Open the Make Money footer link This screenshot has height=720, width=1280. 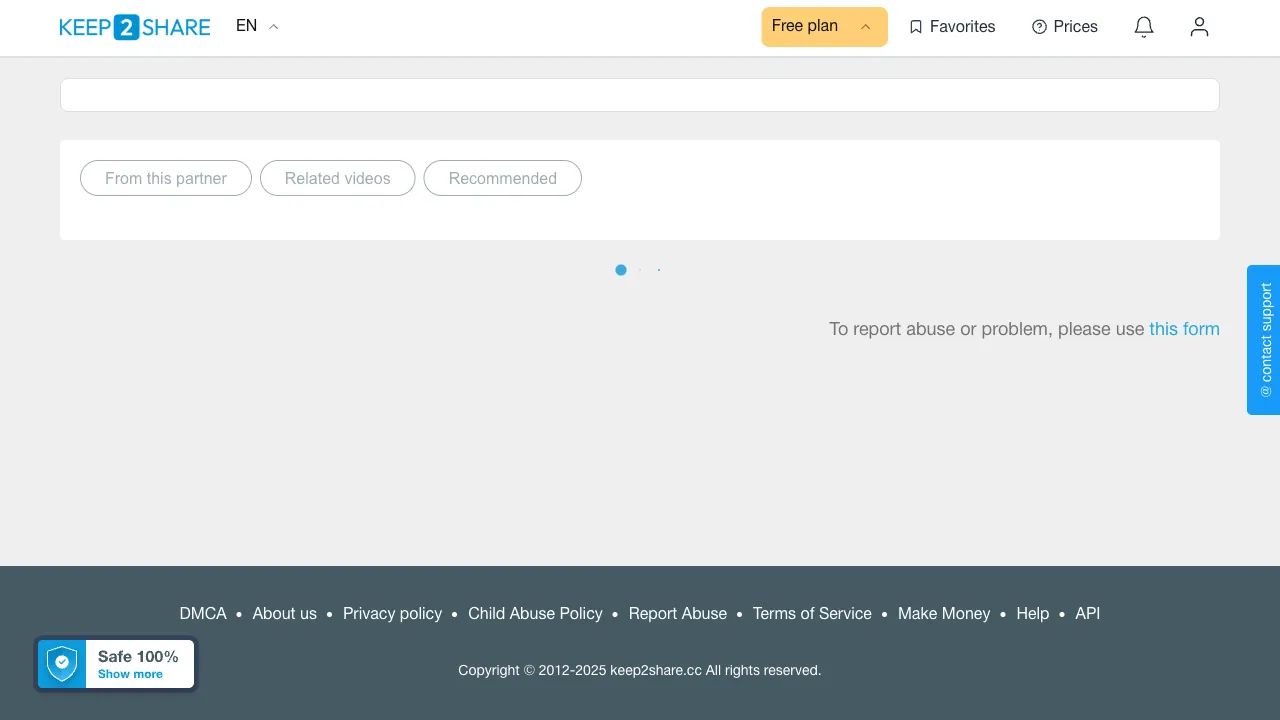[944, 614]
